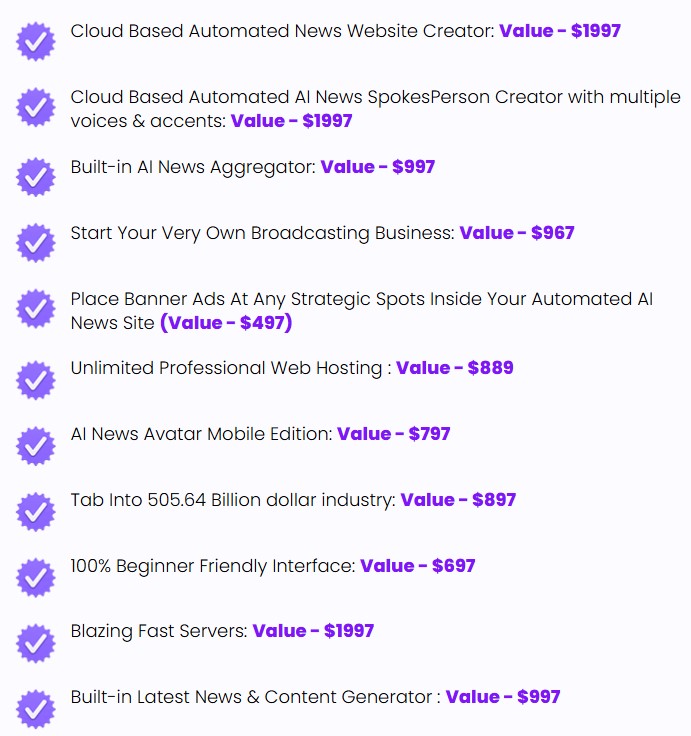Viewport: 691px width, 736px height.
Task: Click the badge icon next to Place Banner Ads
Action: coord(36,309)
